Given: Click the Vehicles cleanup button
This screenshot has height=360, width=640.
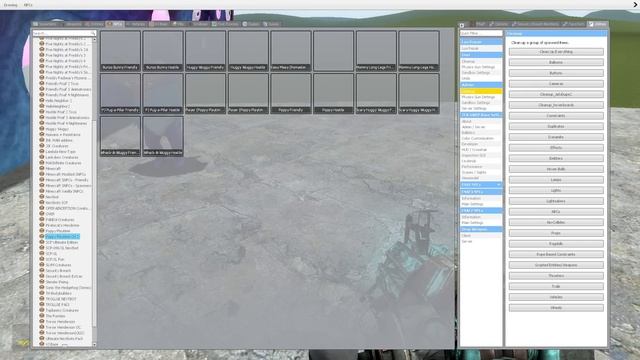Looking at the screenshot, I should coord(556,297).
